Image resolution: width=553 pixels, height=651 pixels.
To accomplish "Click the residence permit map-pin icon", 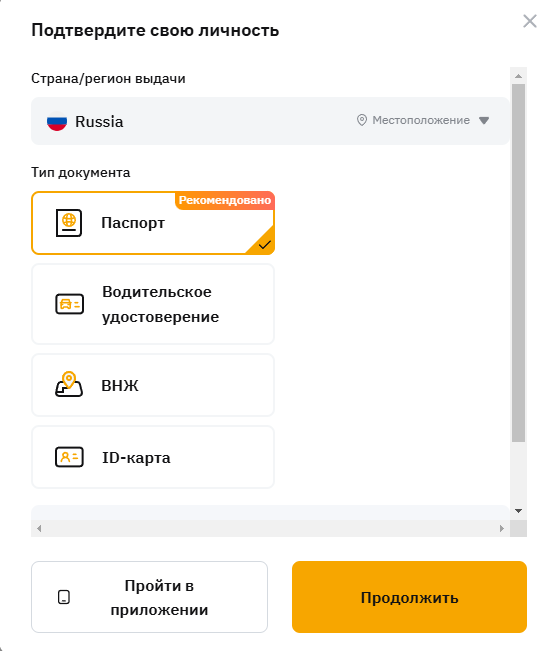I will click(x=69, y=384).
